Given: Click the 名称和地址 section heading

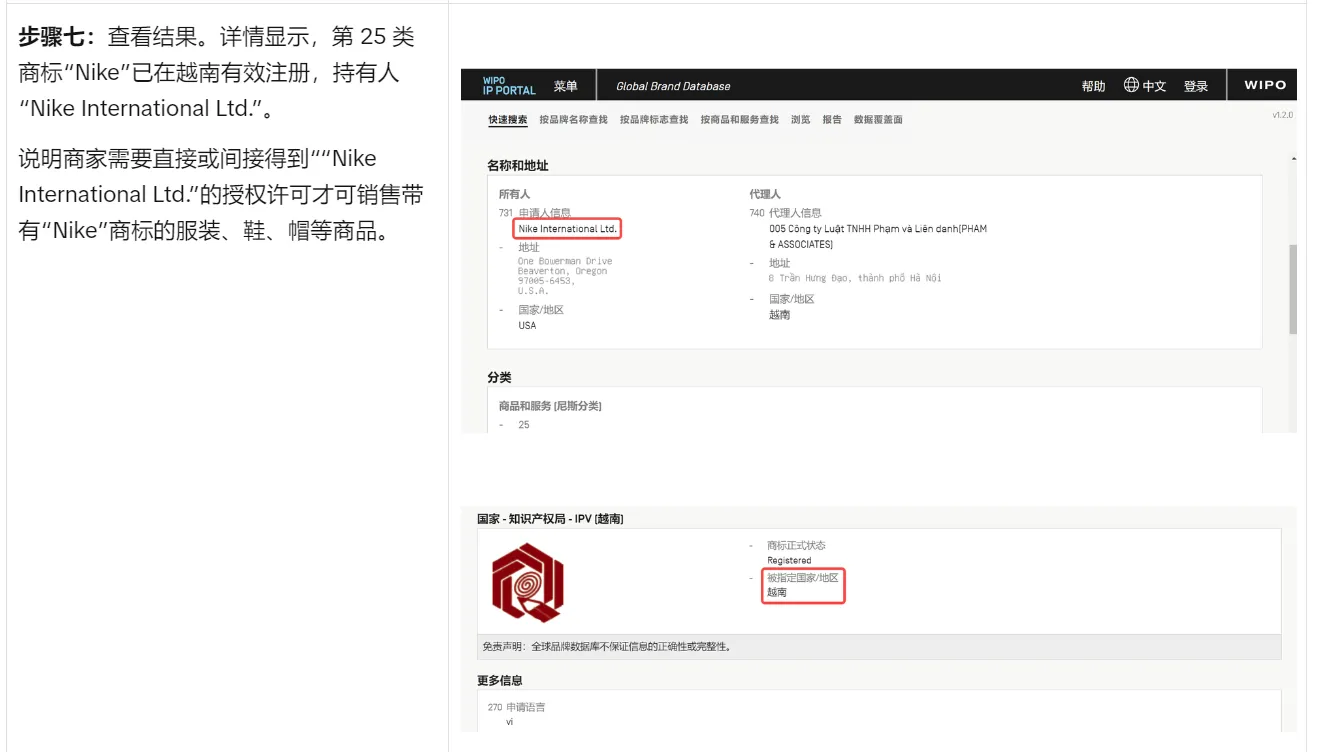Looking at the screenshot, I should point(517,165).
